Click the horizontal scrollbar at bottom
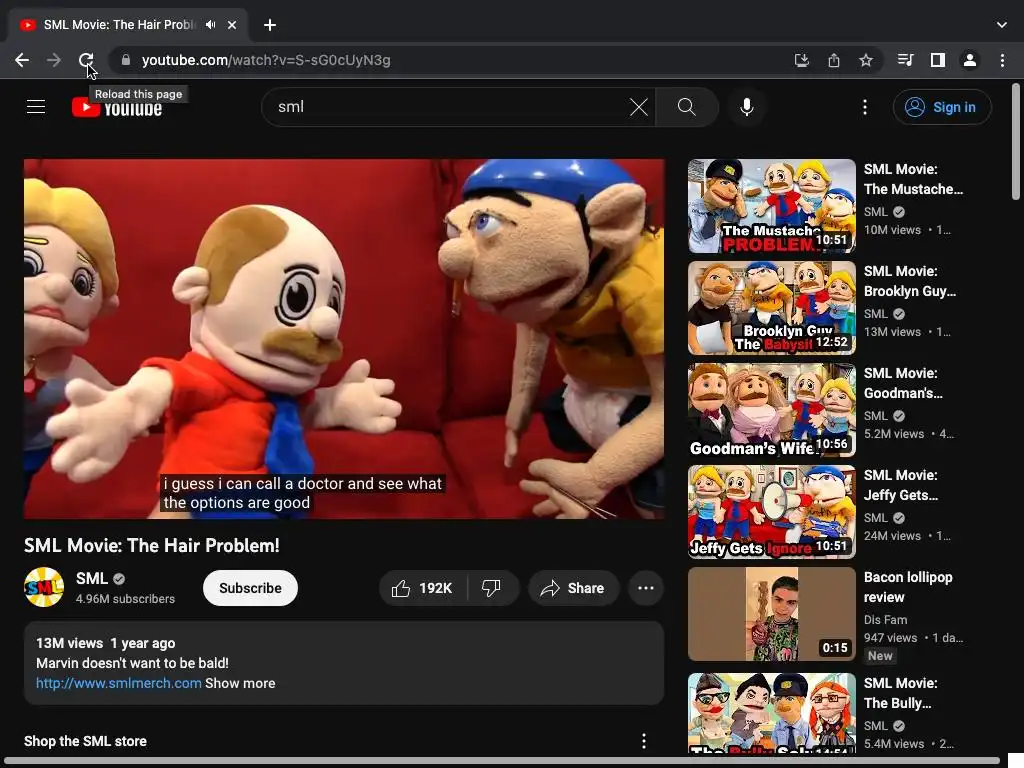 pyautogui.click(x=501, y=761)
